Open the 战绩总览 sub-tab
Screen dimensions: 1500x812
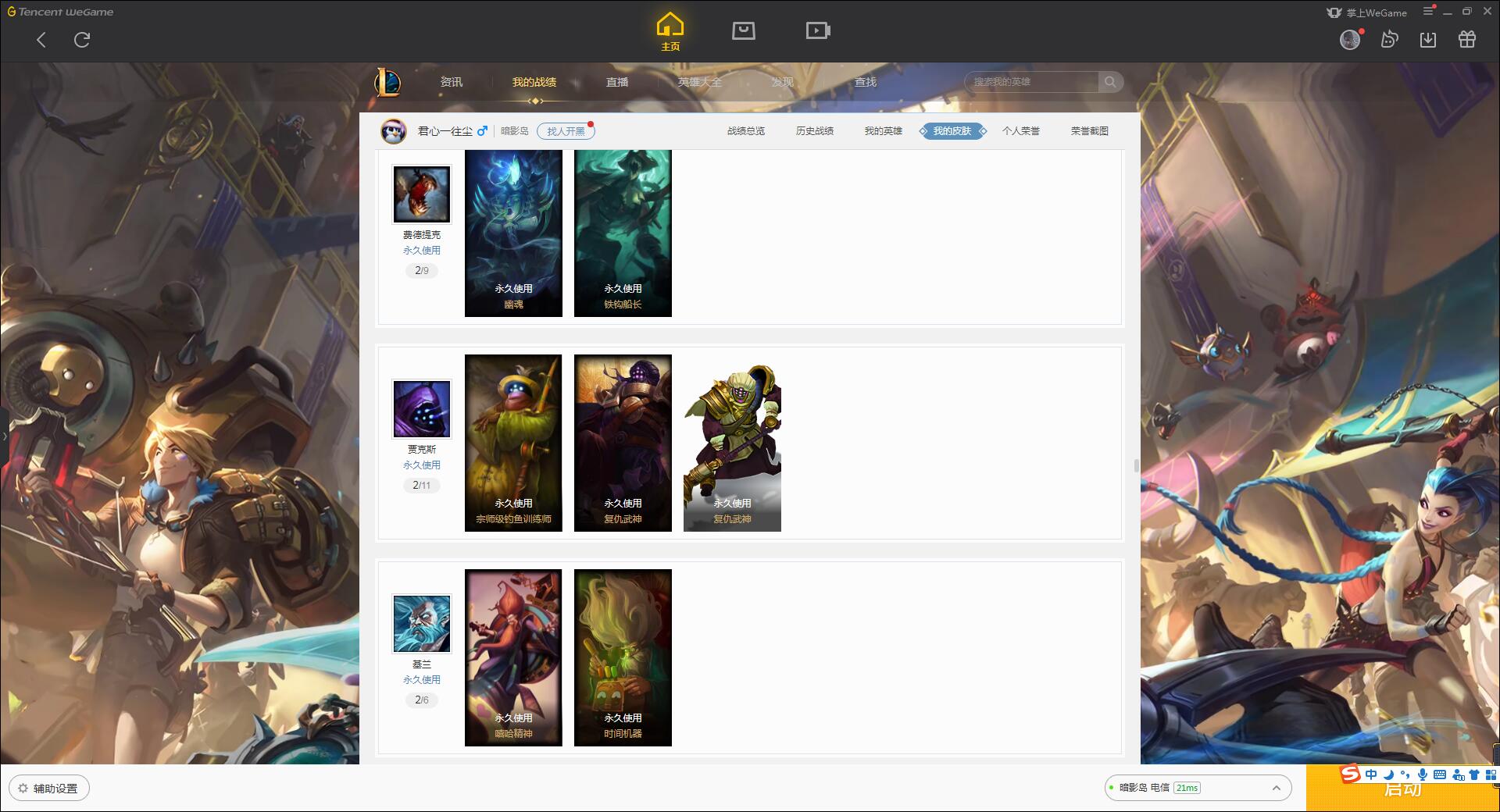746,131
